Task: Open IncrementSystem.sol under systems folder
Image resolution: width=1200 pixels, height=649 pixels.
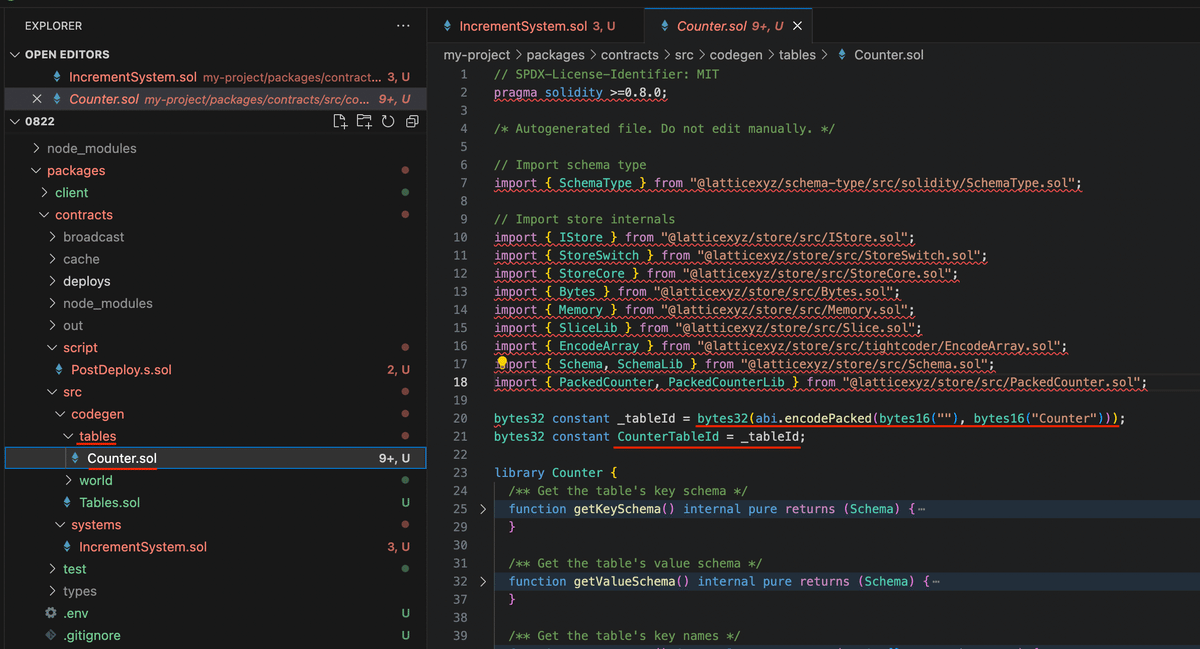Action: pos(216,547)
